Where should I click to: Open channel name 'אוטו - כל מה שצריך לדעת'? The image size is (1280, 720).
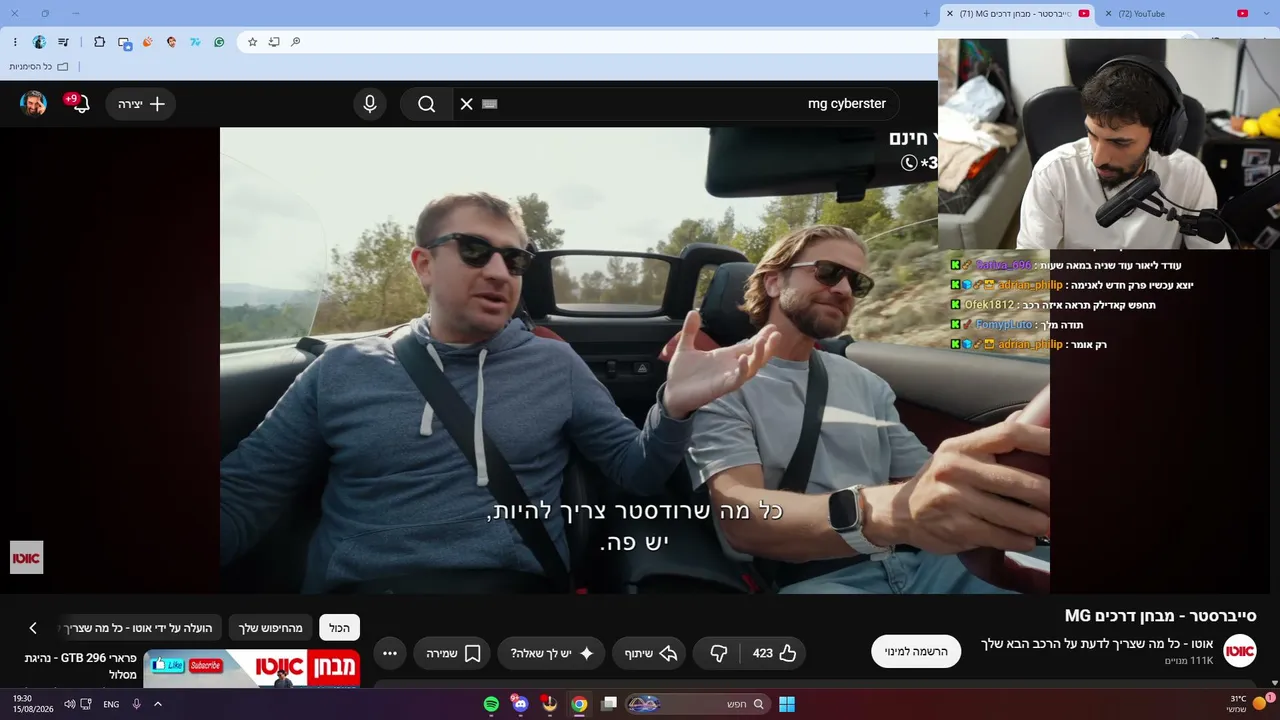point(1097,643)
